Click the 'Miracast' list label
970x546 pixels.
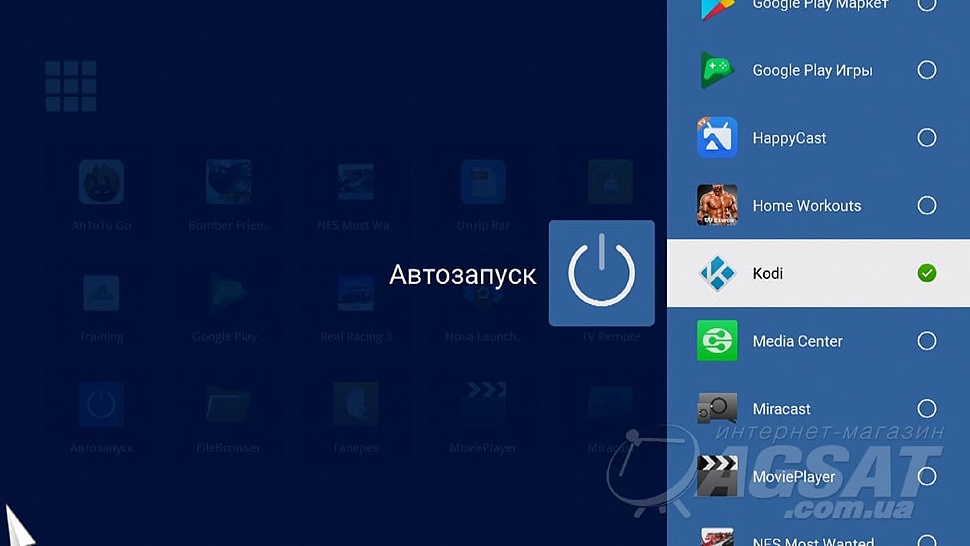781,409
